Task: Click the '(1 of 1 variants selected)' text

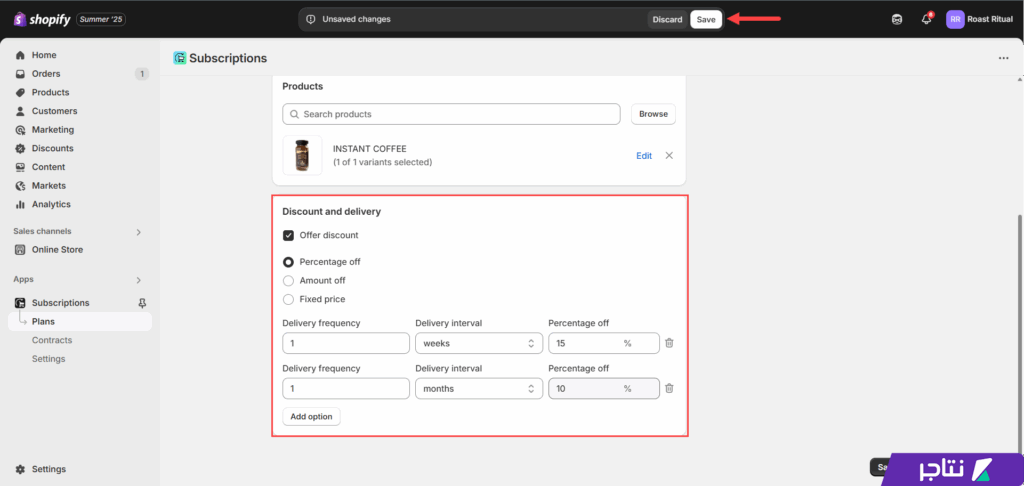Action: coord(383,162)
